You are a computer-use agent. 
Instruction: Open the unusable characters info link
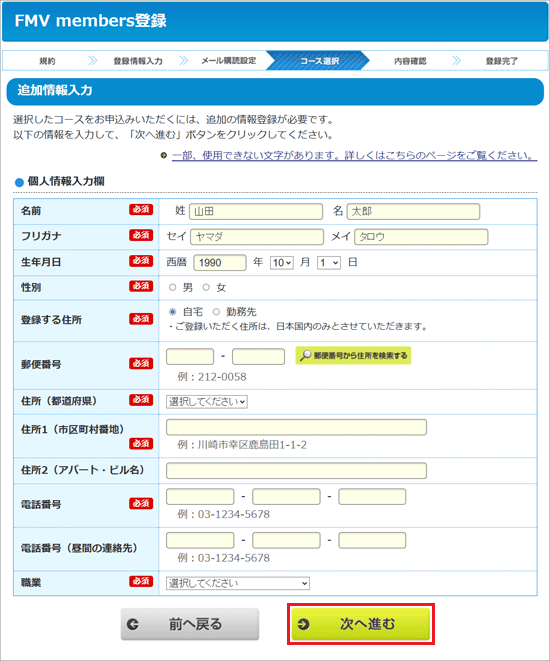[x=354, y=156]
